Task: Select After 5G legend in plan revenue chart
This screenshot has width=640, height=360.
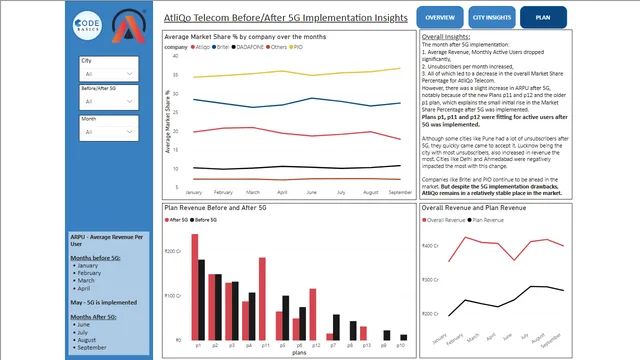Action: pos(176,220)
